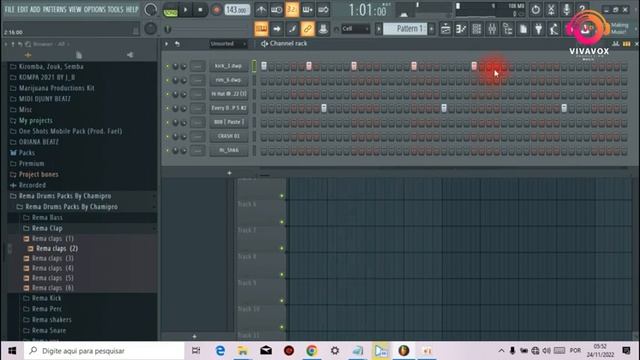This screenshot has height=360, width=640.
Task: Arm the red record button
Action: point(216,9)
